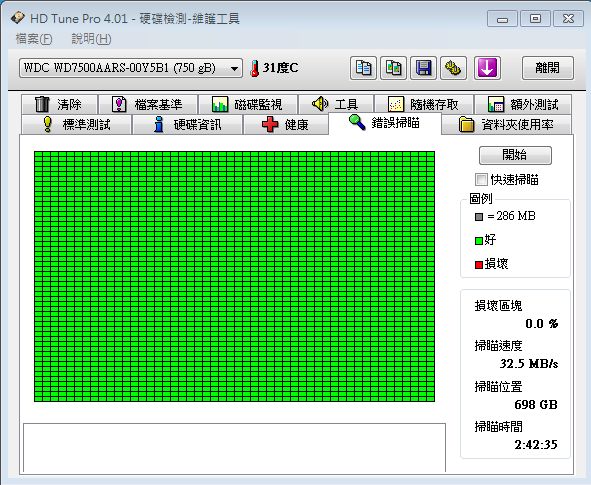Click the HD Tune Pro title bar icon
Screen dimensions: 591x485
coord(18,17)
